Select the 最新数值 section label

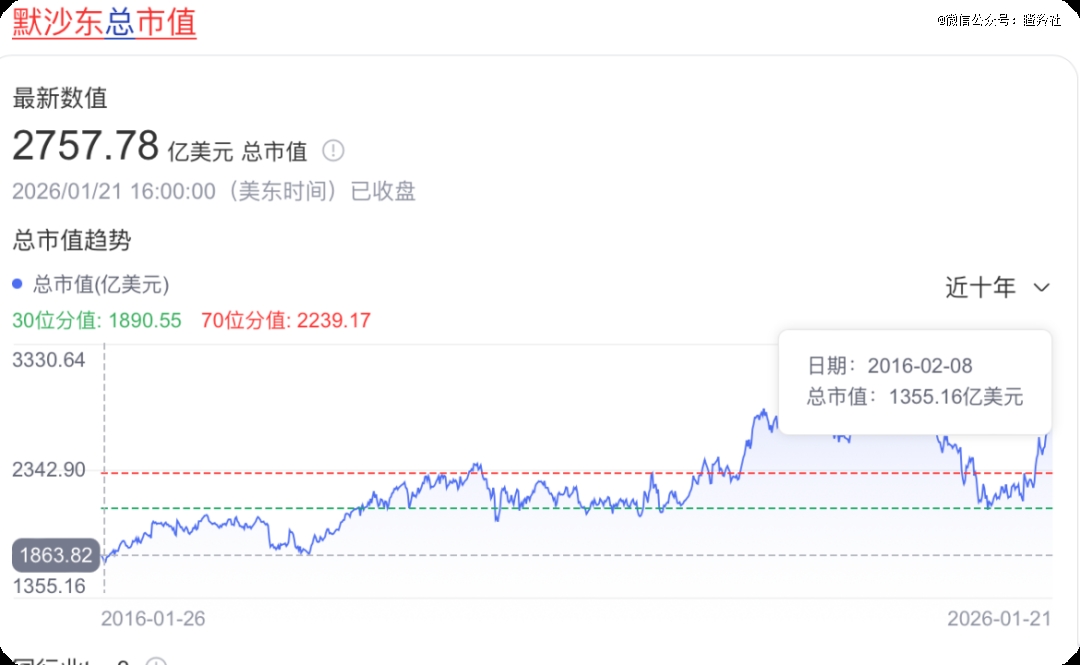pyautogui.click(x=60, y=98)
